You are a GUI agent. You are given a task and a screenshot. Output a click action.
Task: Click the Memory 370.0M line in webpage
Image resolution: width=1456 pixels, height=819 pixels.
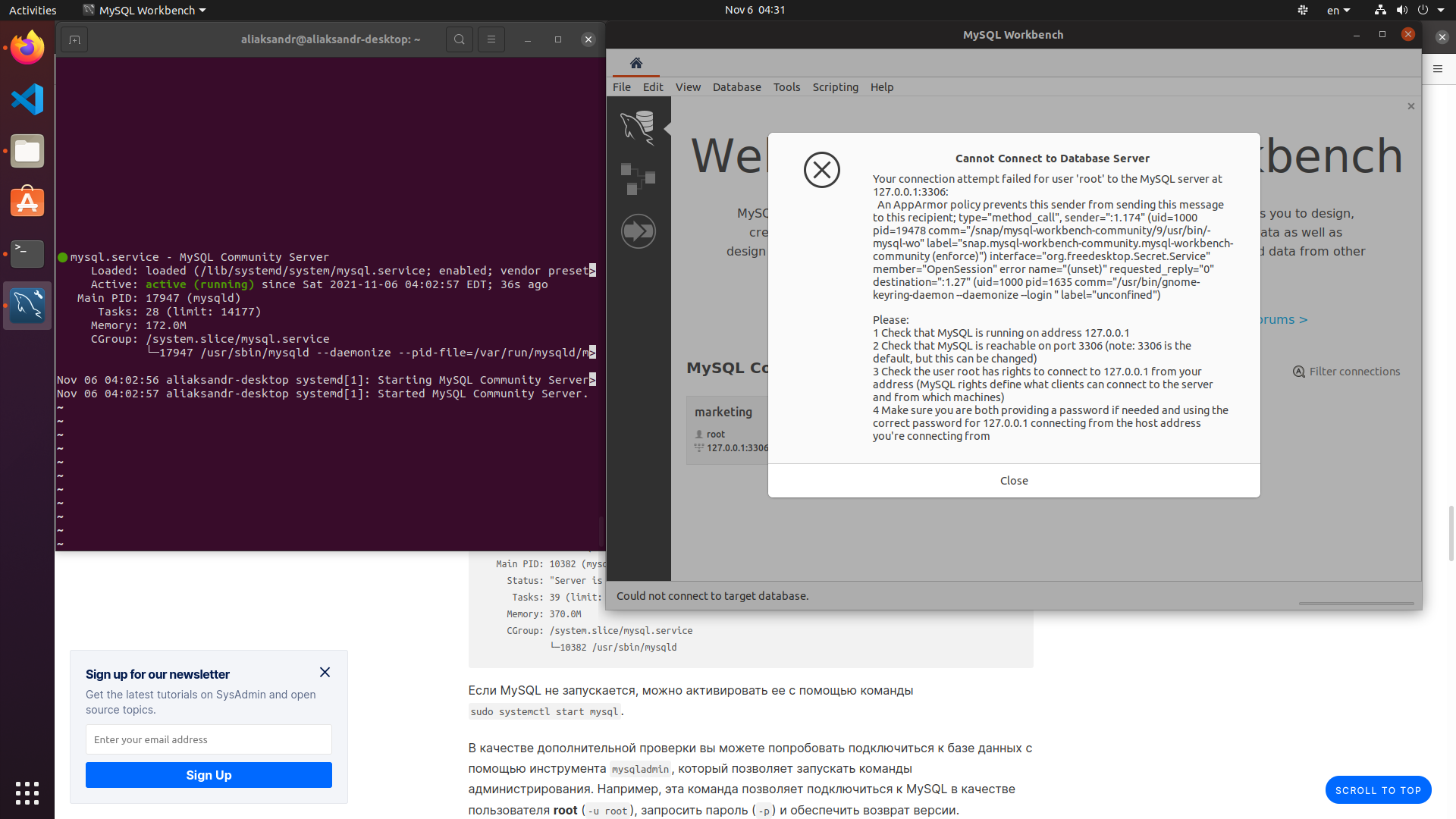[544, 614]
